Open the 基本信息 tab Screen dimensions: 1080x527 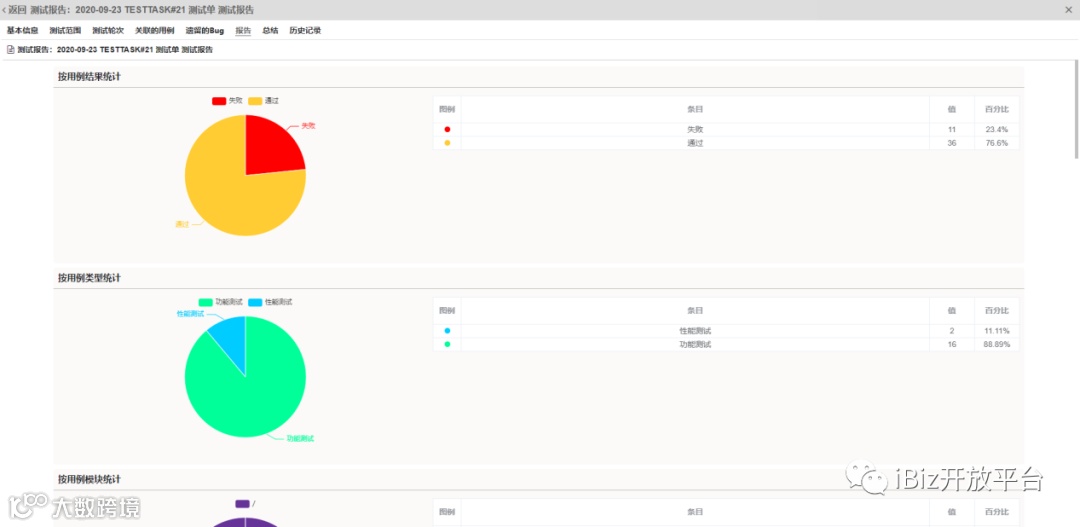[x=23, y=31]
